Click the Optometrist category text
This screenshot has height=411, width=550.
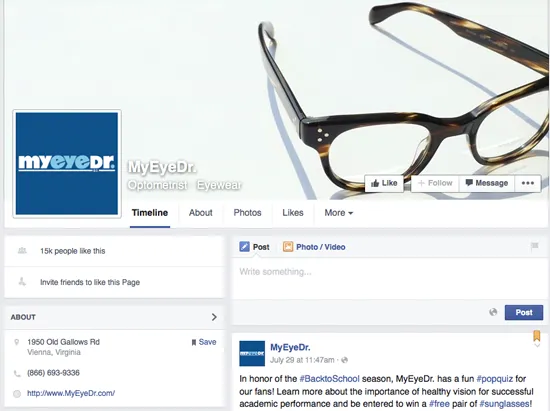tap(157, 185)
